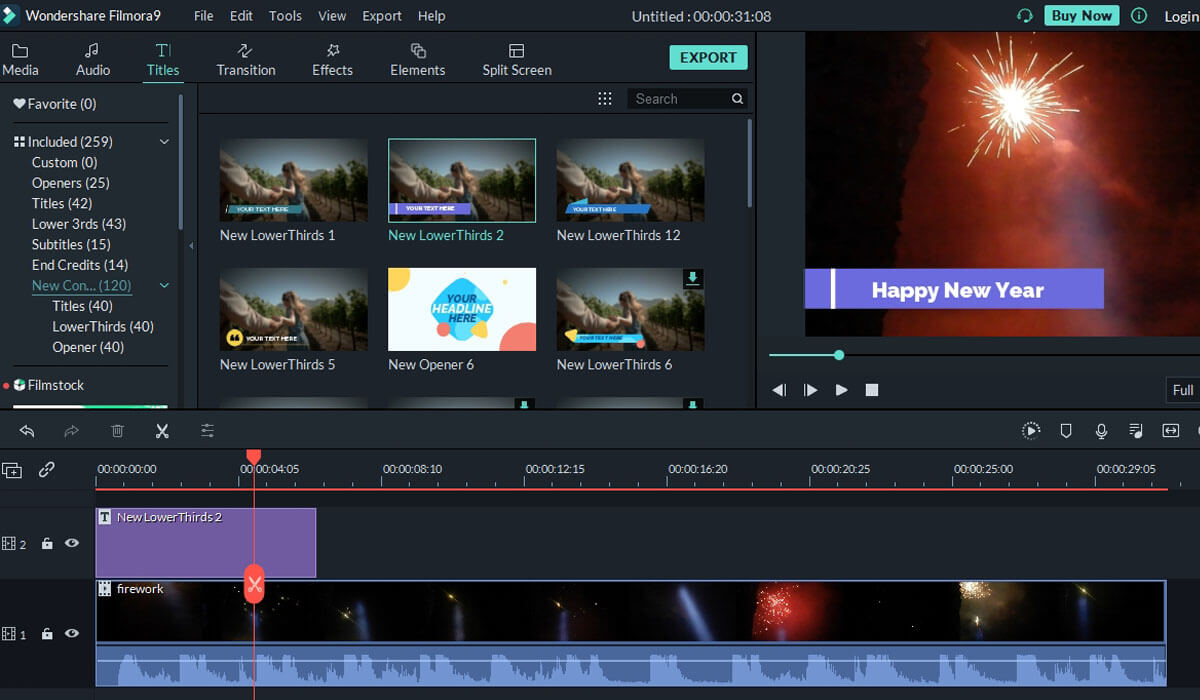Image resolution: width=1200 pixels, height=700 pixels.
Task: Select Custom (0) category
Action: tap(64, 162)
